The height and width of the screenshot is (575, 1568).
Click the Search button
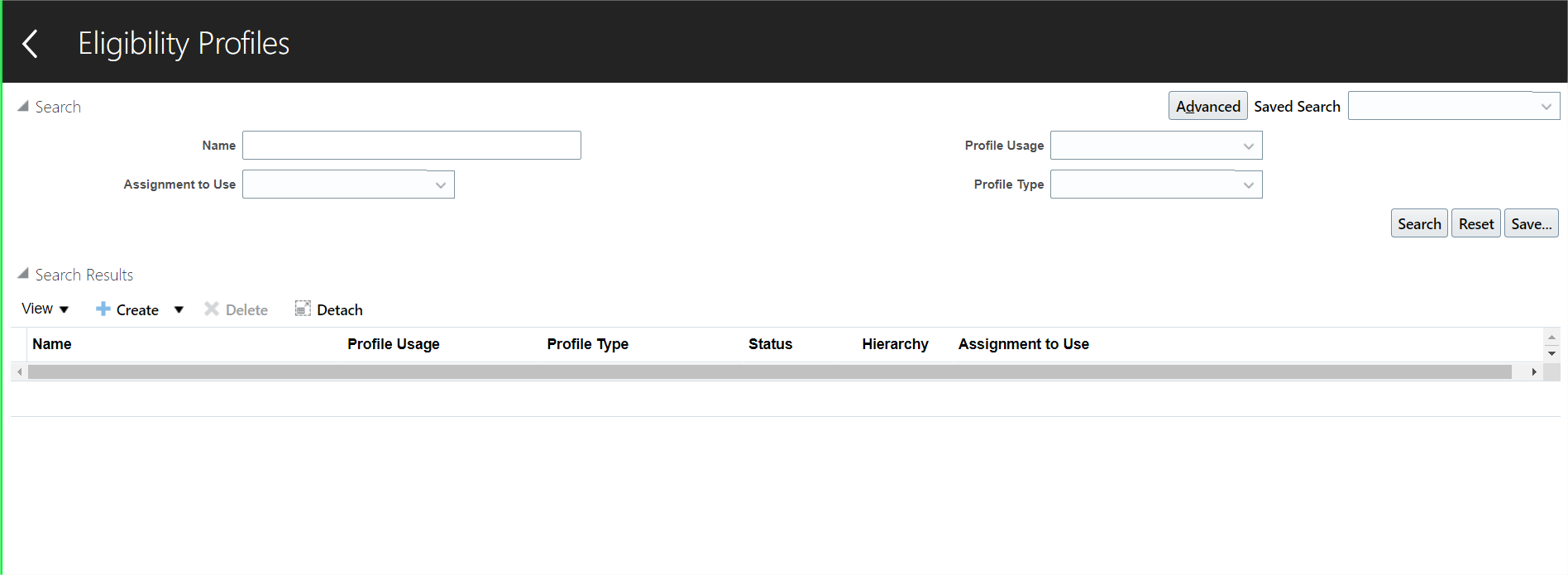[x=1419, y=223]
